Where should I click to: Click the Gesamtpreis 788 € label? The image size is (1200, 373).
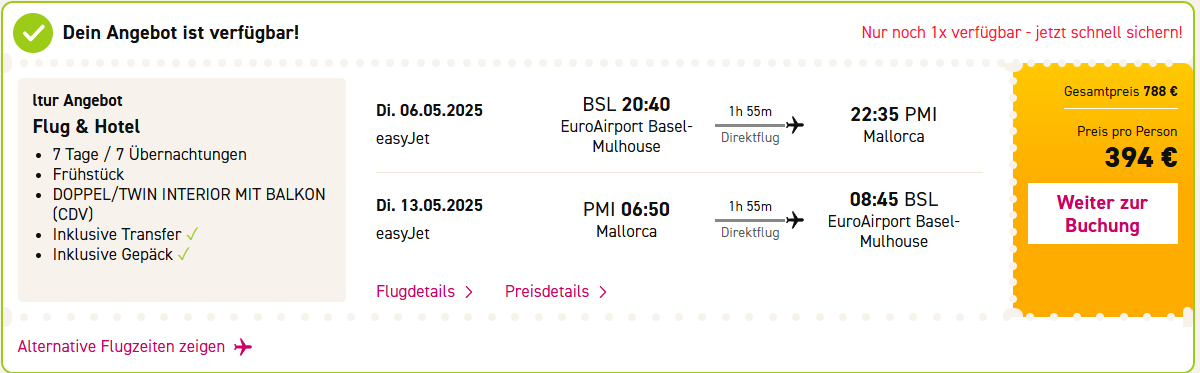[x=1121, y=91]
